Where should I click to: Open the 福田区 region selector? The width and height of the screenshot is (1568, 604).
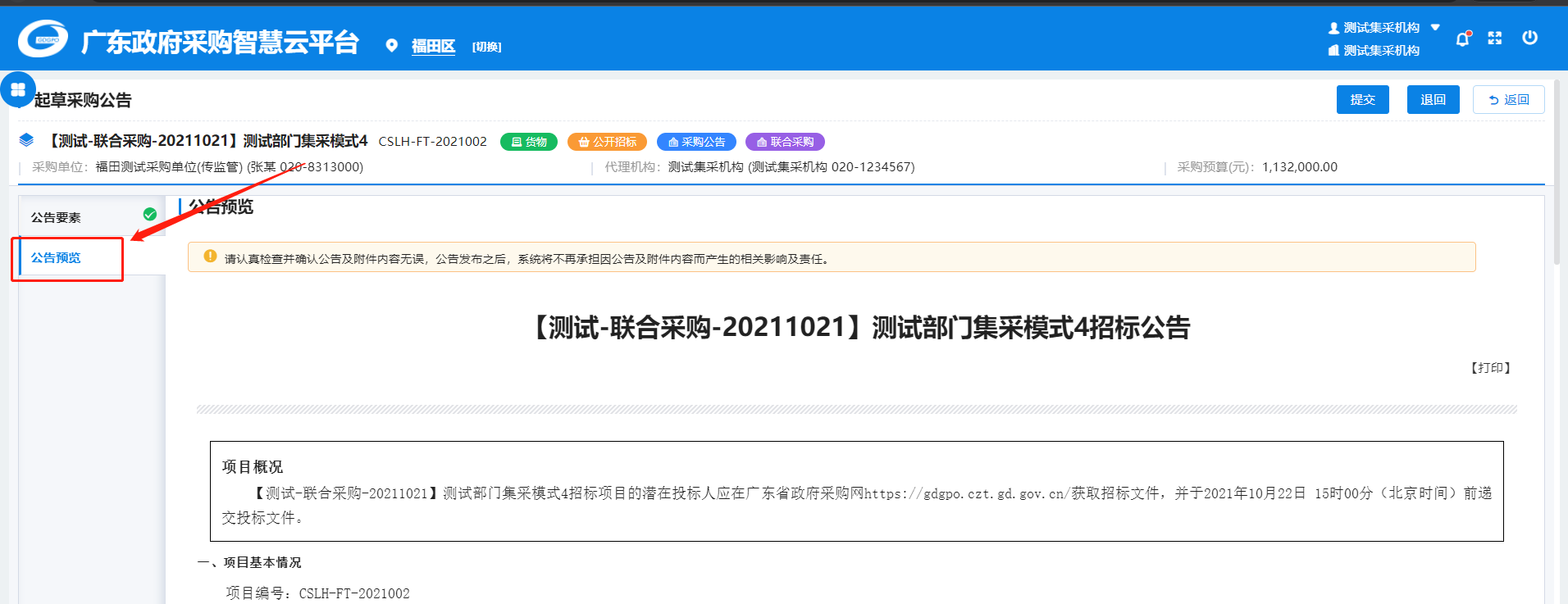click(x=433, y=47)
